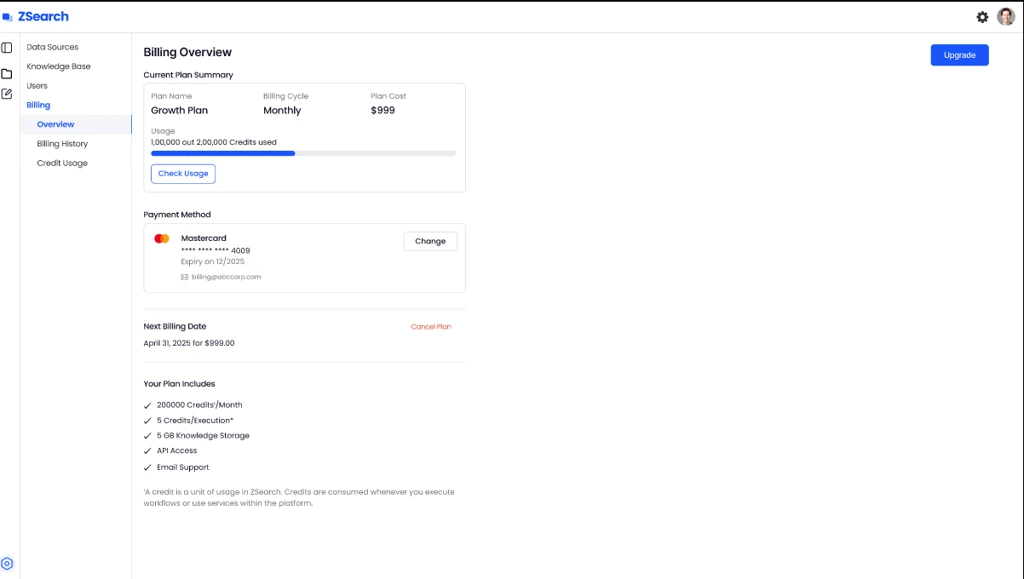Toggle the sidebar panel icon
Screen dimensions: 1024x579
pyautogui.click(x=7, y=48)
